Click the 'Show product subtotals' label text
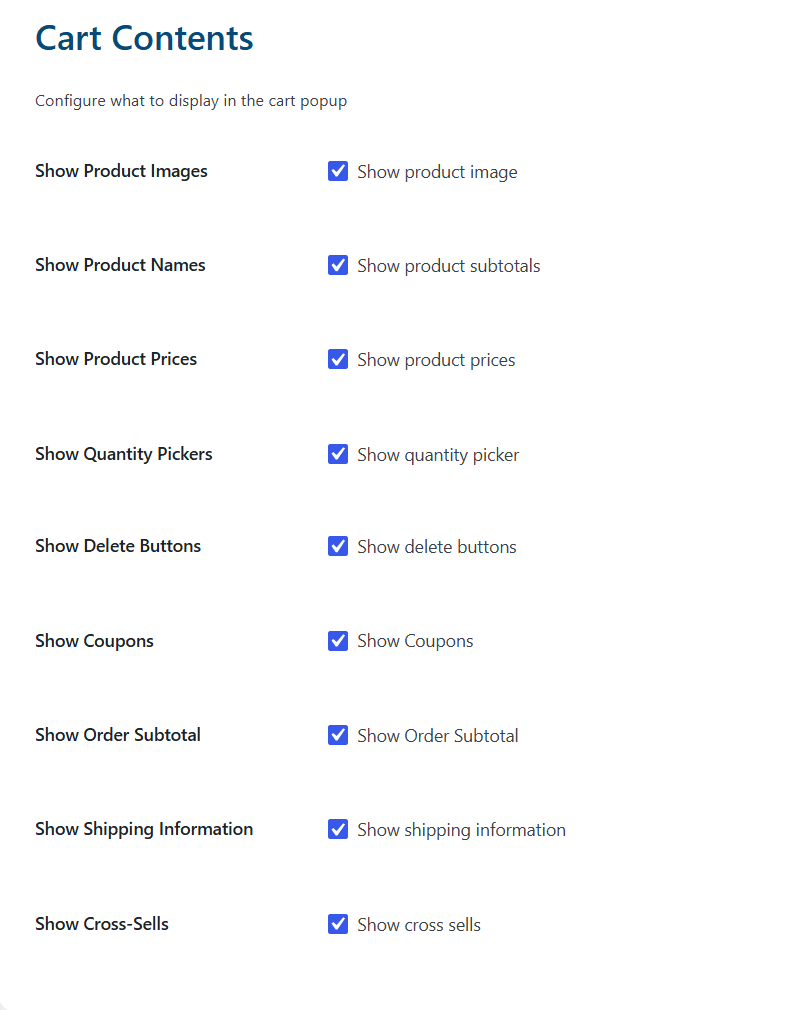Image resolution: width=807 pixels, height=1010 pixels. pos(449,266)
